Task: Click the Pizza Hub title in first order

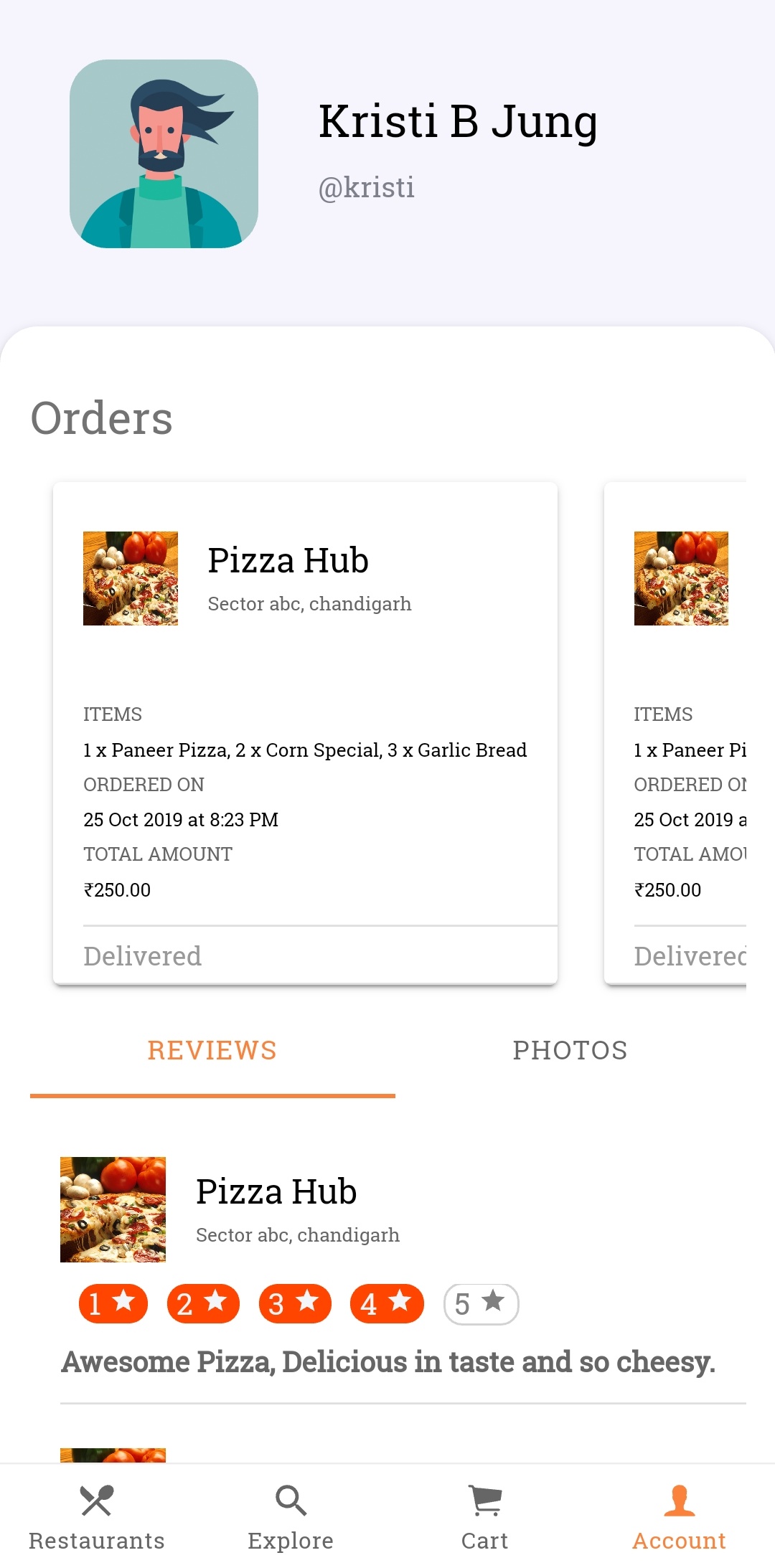Action: (x=288, y=561)
